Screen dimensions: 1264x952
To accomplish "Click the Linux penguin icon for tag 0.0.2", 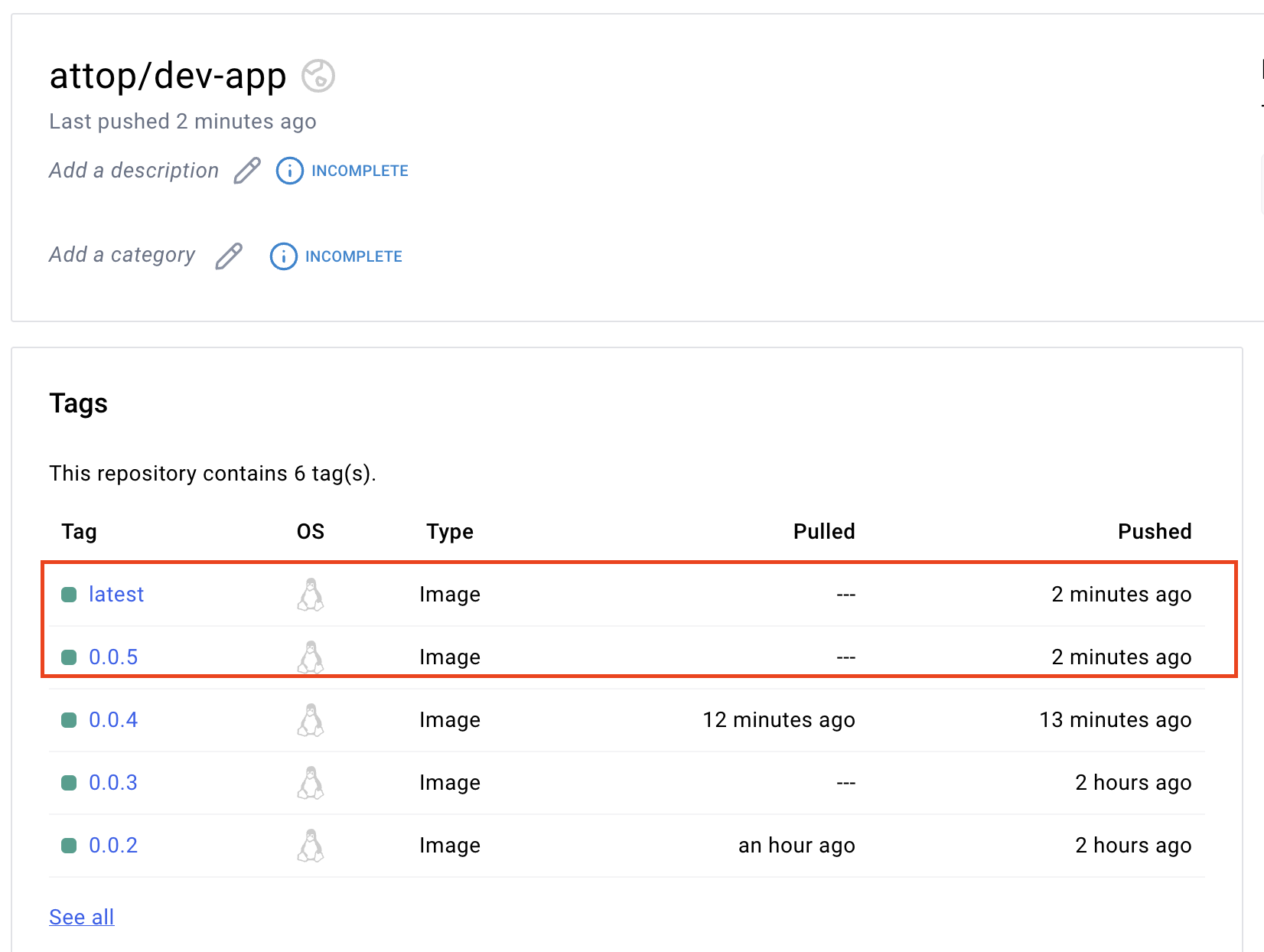I will [311, 846].
